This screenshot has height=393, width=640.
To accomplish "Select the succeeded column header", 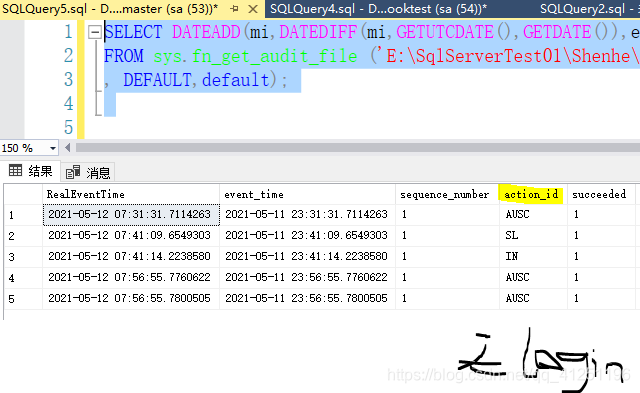I will pos(601,194).
